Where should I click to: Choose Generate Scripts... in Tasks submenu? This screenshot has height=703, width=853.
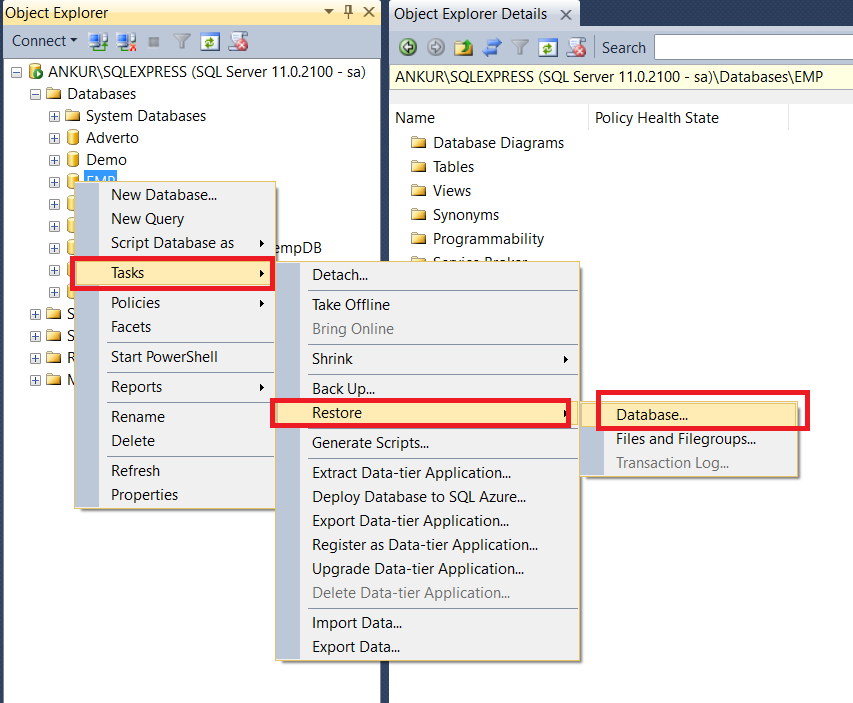coord(428,443)
